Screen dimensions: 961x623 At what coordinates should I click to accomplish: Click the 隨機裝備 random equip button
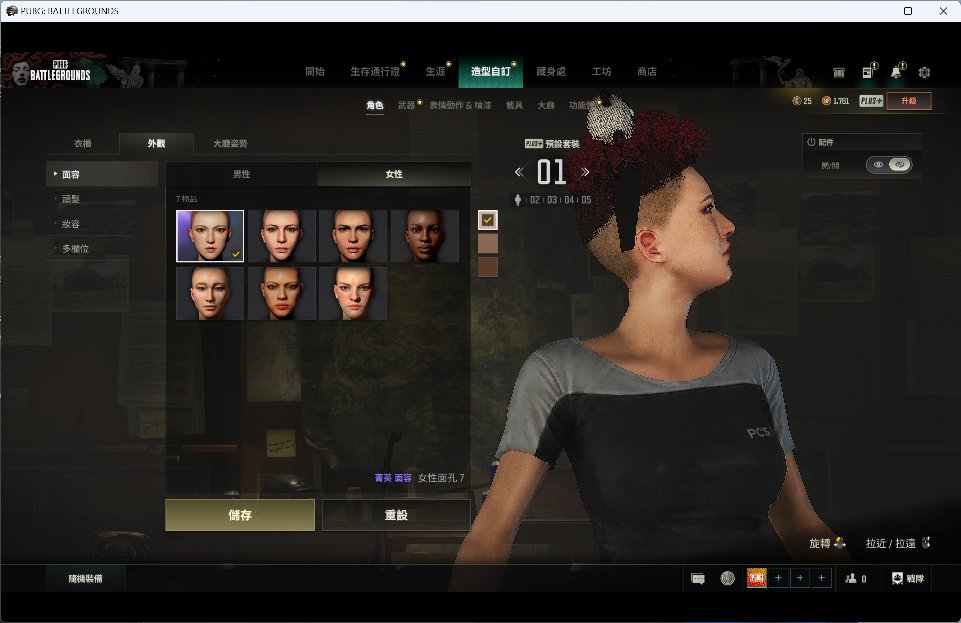tap(86, 578)
